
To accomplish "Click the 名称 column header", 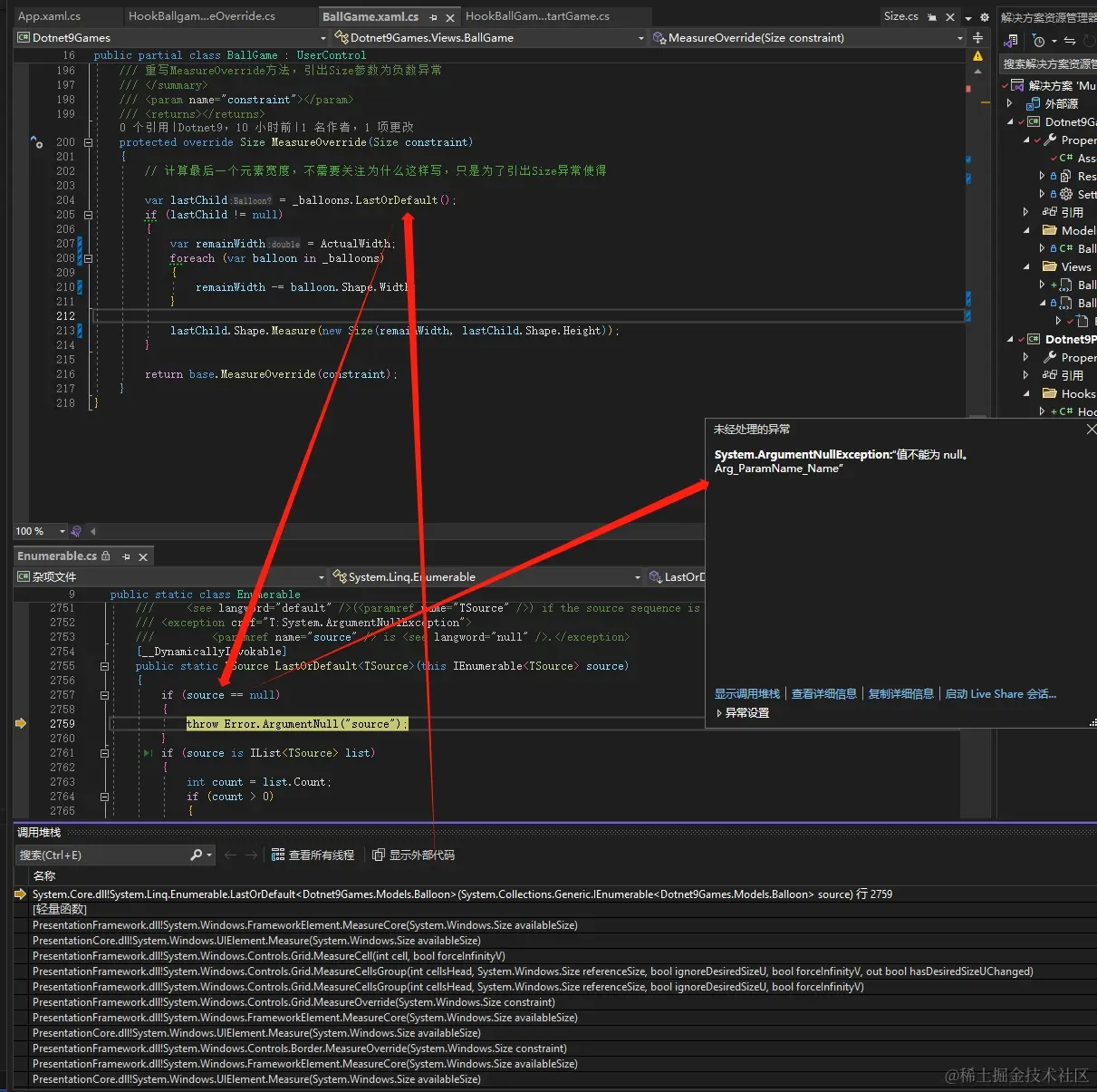I will pos(44,875).
